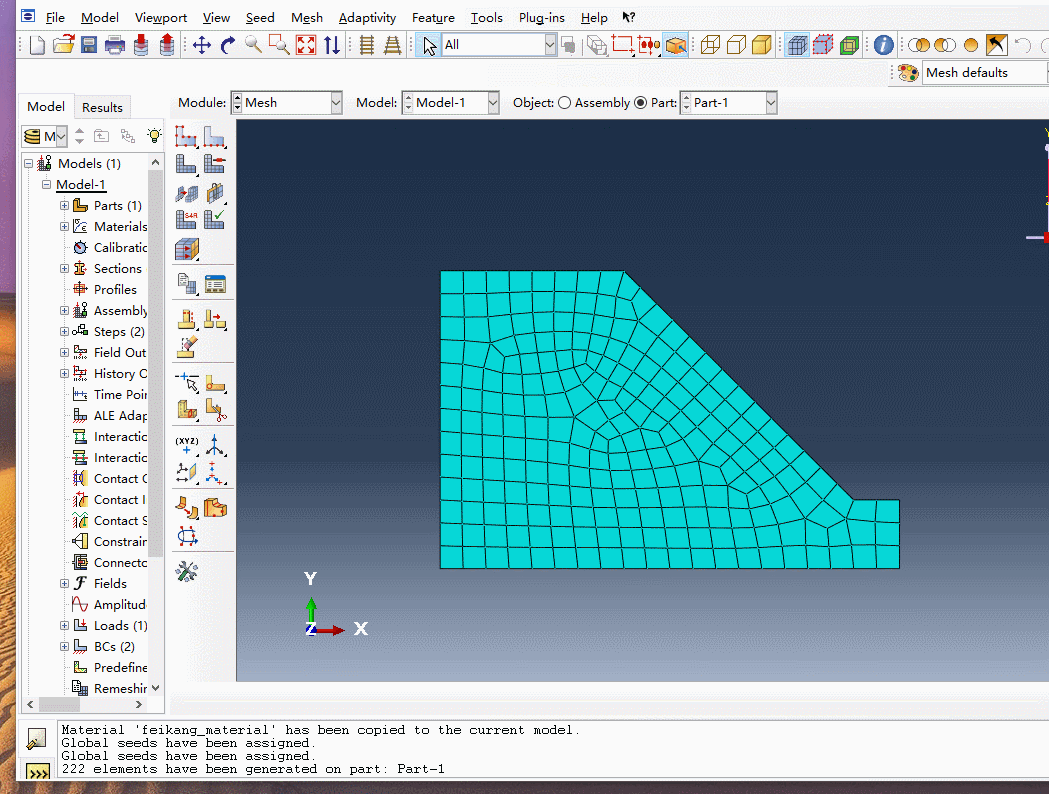Click the Seed Part tool icon

click(186, 137)
